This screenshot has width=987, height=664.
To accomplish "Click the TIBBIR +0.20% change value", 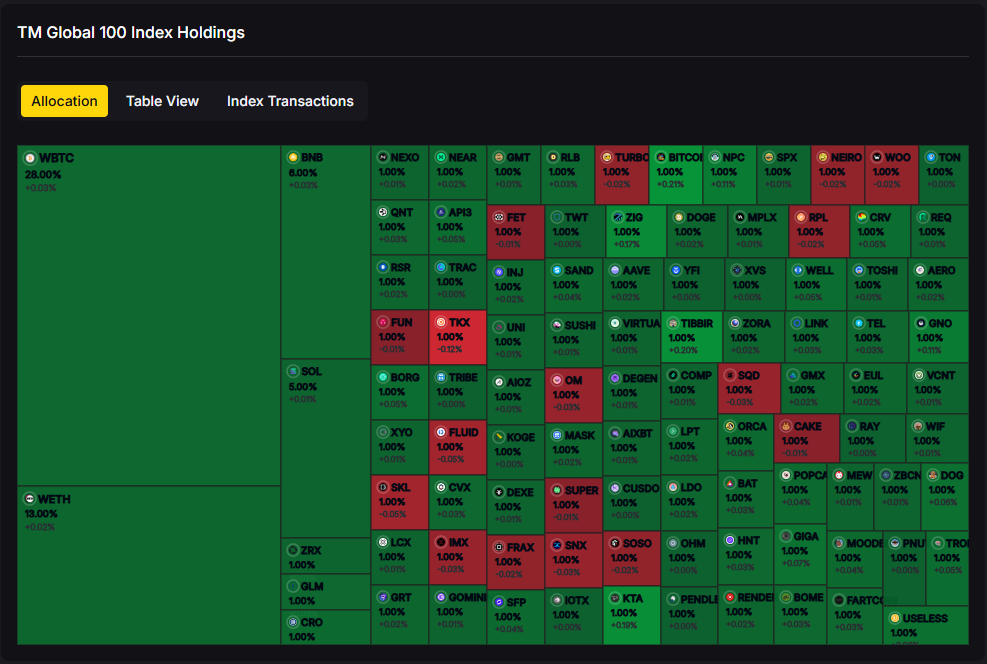I will 683,351.
